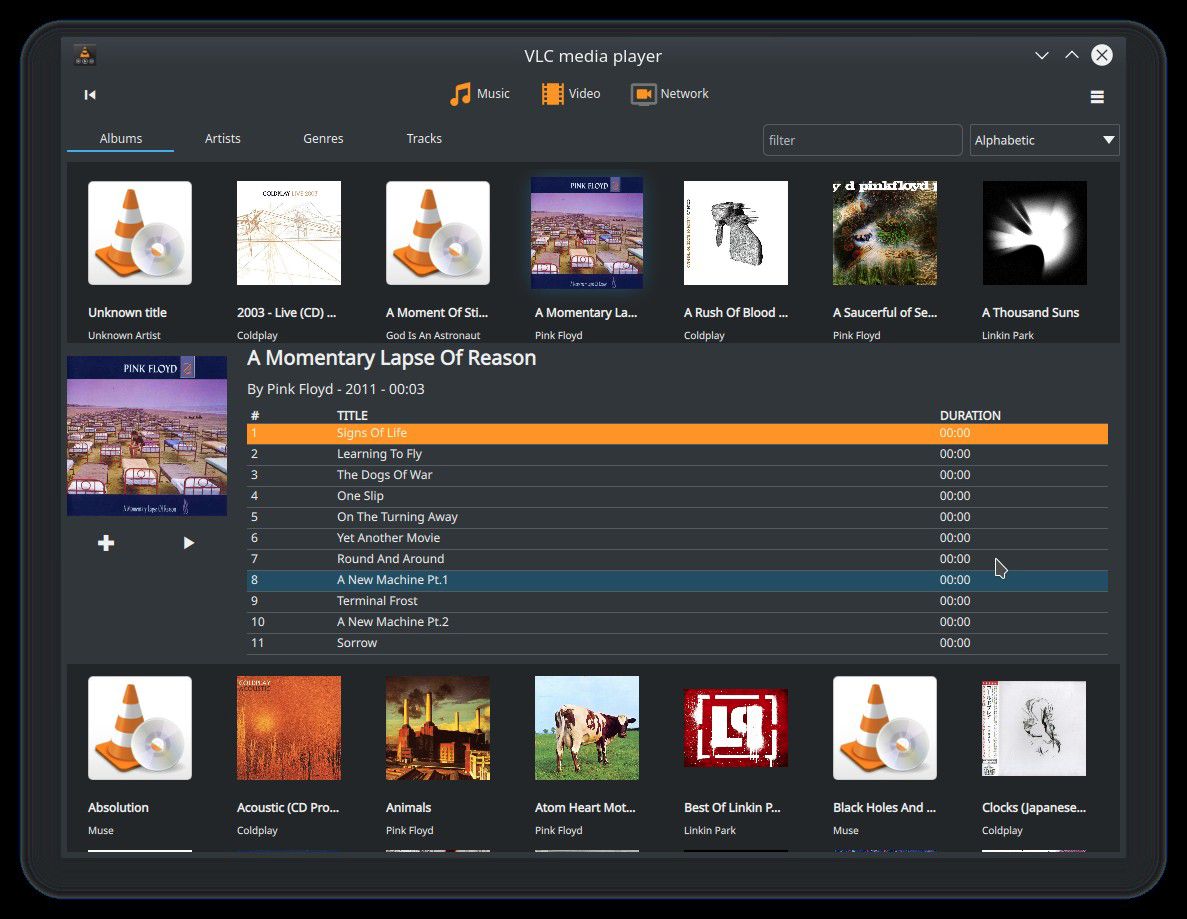The width and height of the screenshot is (1187, 919).
Task: Select track The Dogs Of War
Action: tap(677, 475)
